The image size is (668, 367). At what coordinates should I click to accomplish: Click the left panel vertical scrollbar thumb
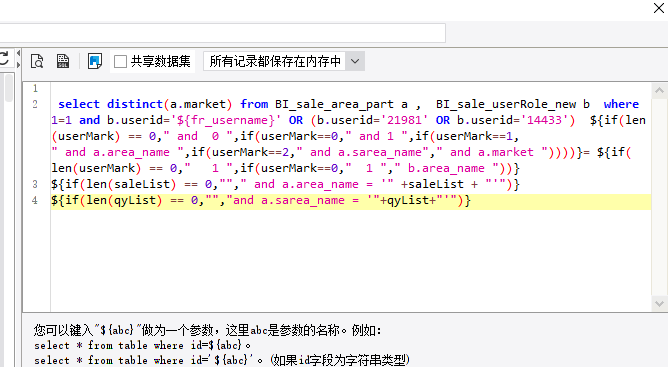(x=9, y=89)
